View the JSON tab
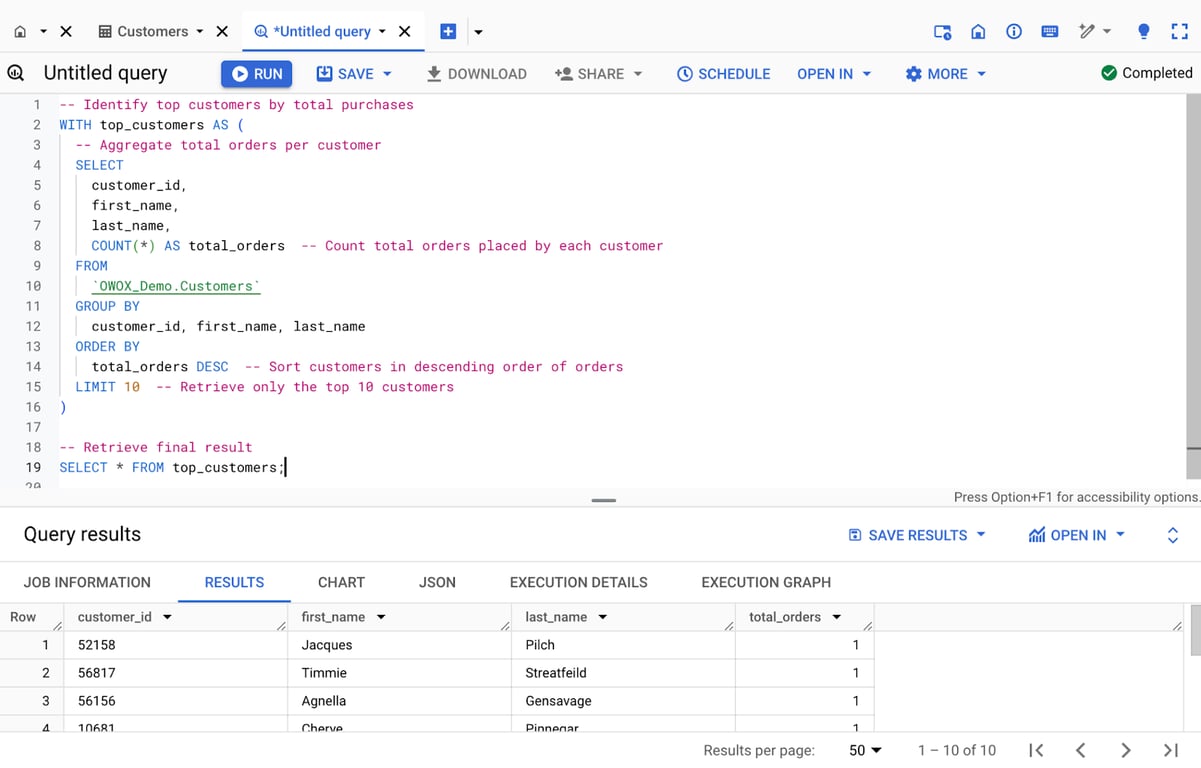The width and height of the screenshot is (1201, 768). click(x=437, y=582)
